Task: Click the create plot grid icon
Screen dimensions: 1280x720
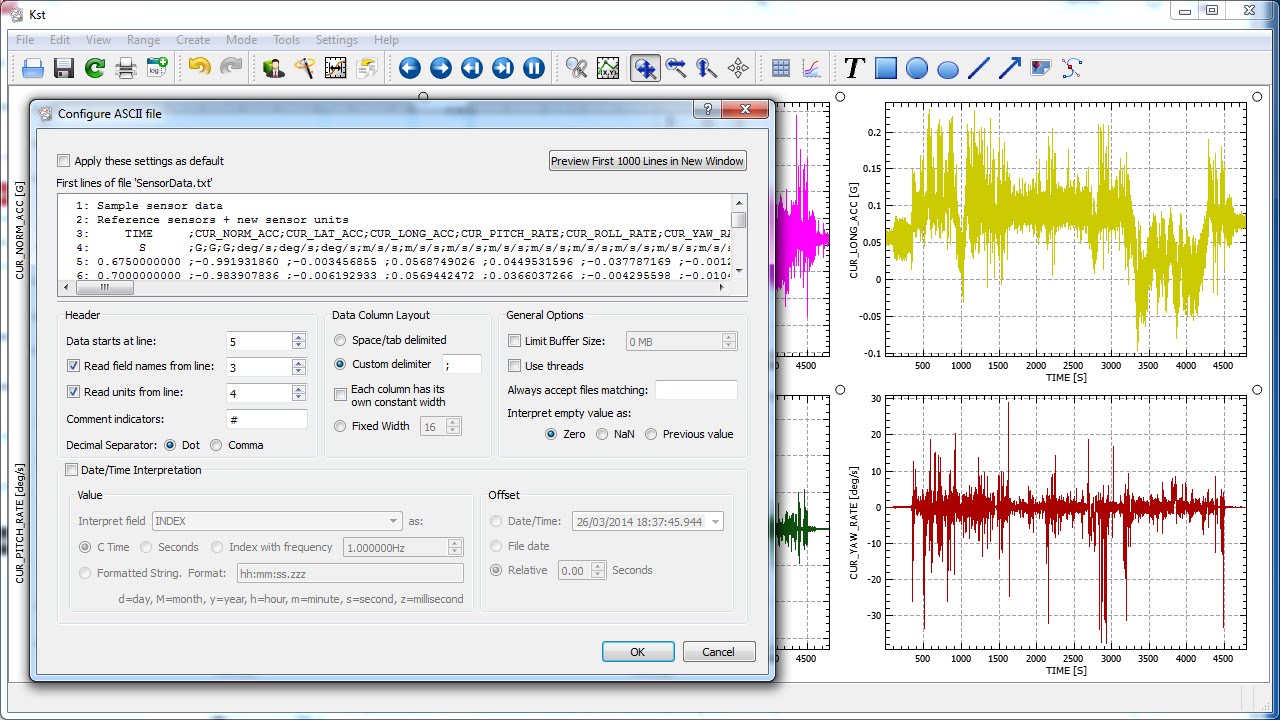Action: pos(781,68)
